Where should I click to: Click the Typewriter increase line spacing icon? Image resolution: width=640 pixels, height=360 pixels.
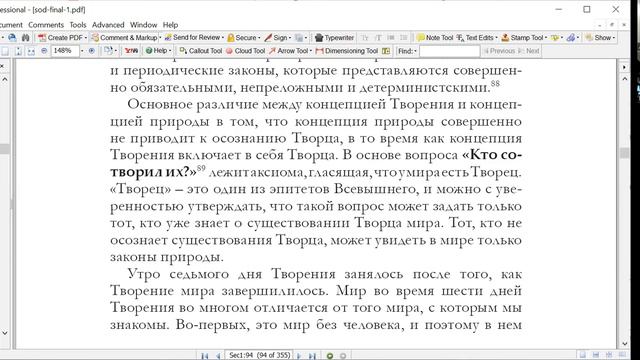click(404, 38)
